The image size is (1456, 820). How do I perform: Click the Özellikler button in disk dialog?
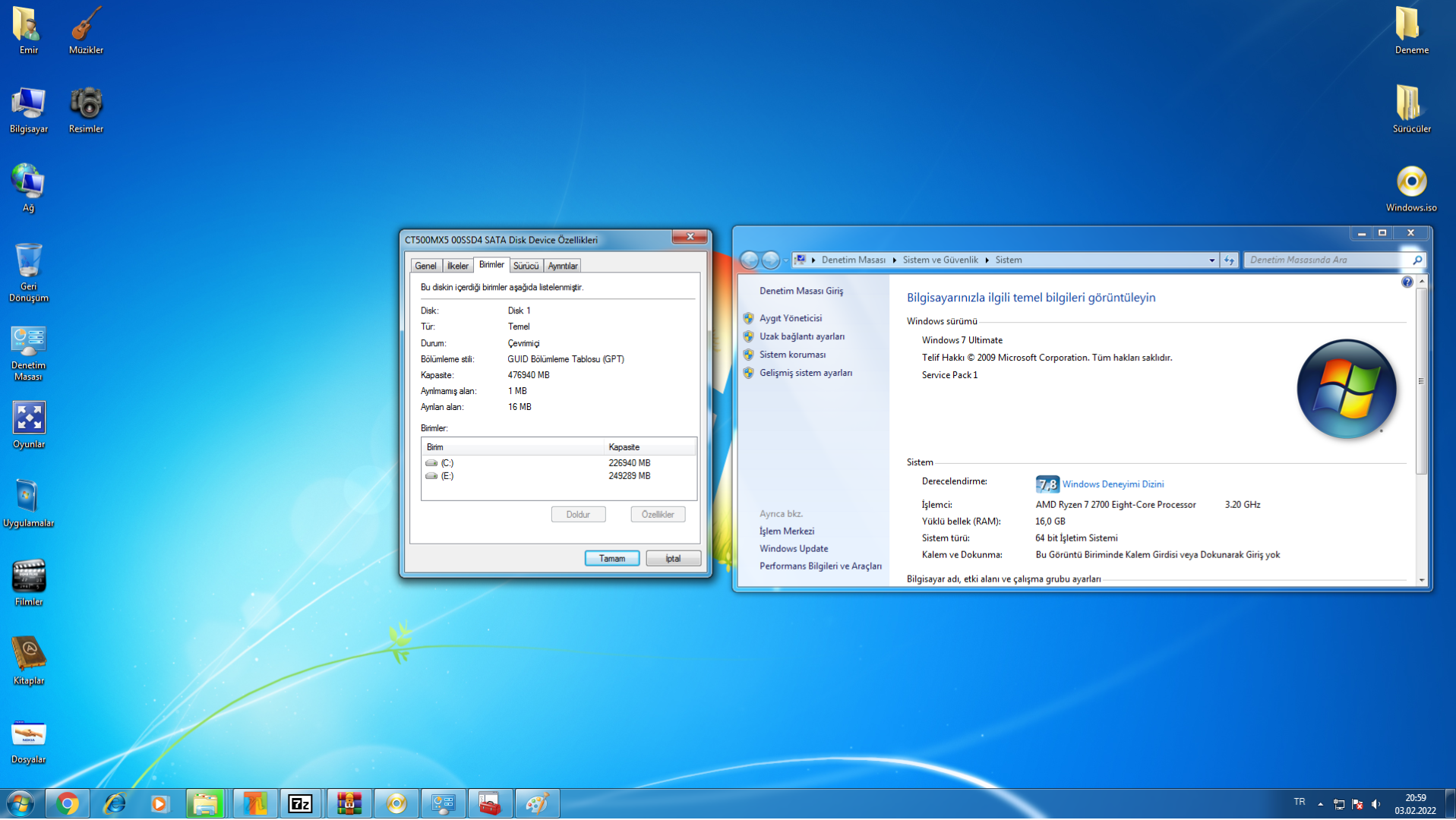click(x=658, y=515)
